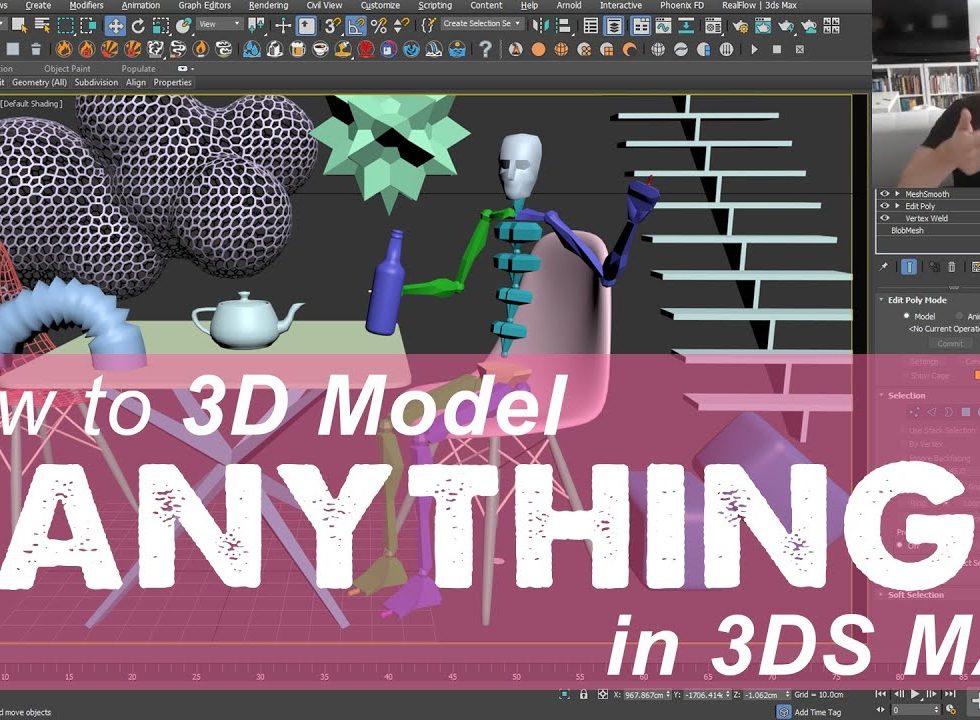
Task: Toggle the Absolute/Offset transform mode icon
Action: 602,694
